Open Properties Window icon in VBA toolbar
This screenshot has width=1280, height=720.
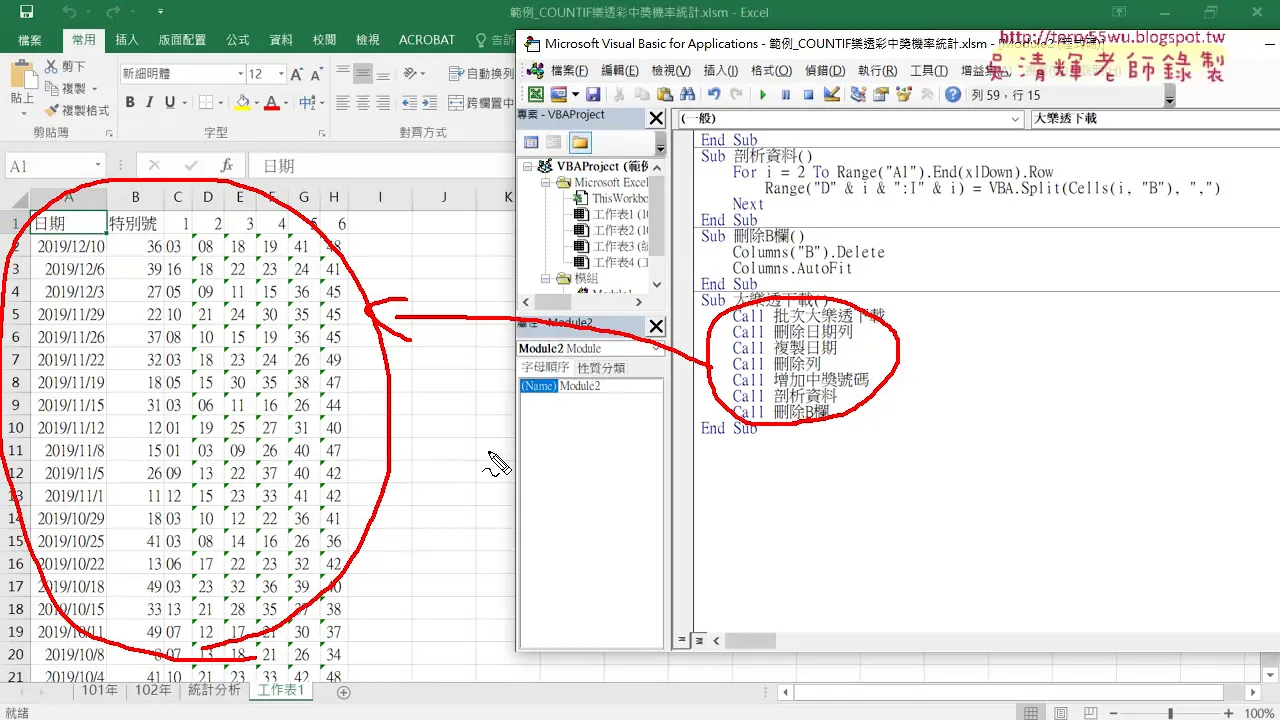tap(881, 94)
